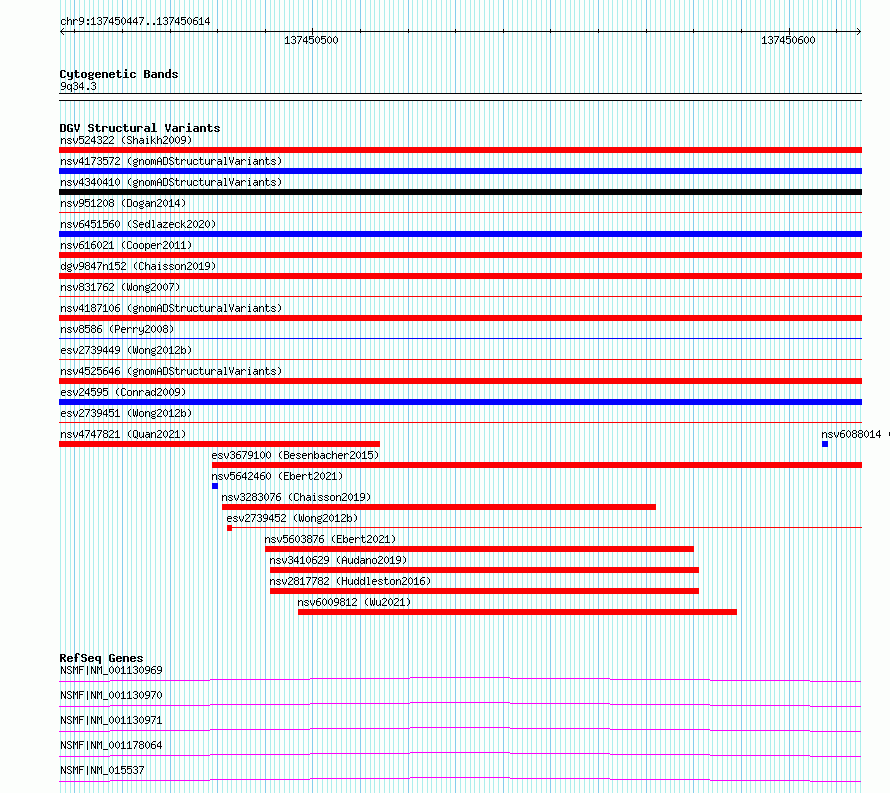Screen dimensions: 890x793
Task: Click dgv9847n152 (Chaisson2019) label
Action: [x=138, y=266]
